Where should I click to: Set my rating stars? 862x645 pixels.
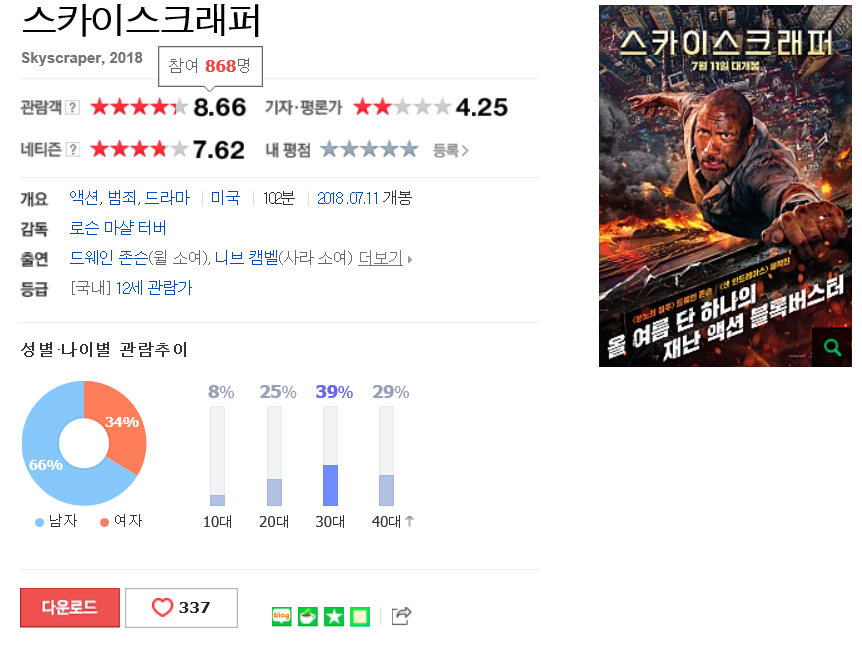[369, 150]
